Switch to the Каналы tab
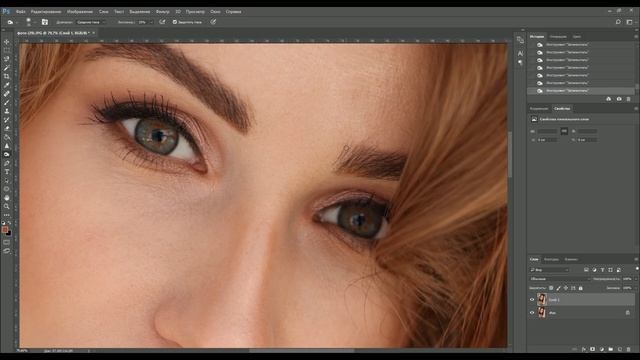This screenshot has height=360, width=640. [571, 259]
